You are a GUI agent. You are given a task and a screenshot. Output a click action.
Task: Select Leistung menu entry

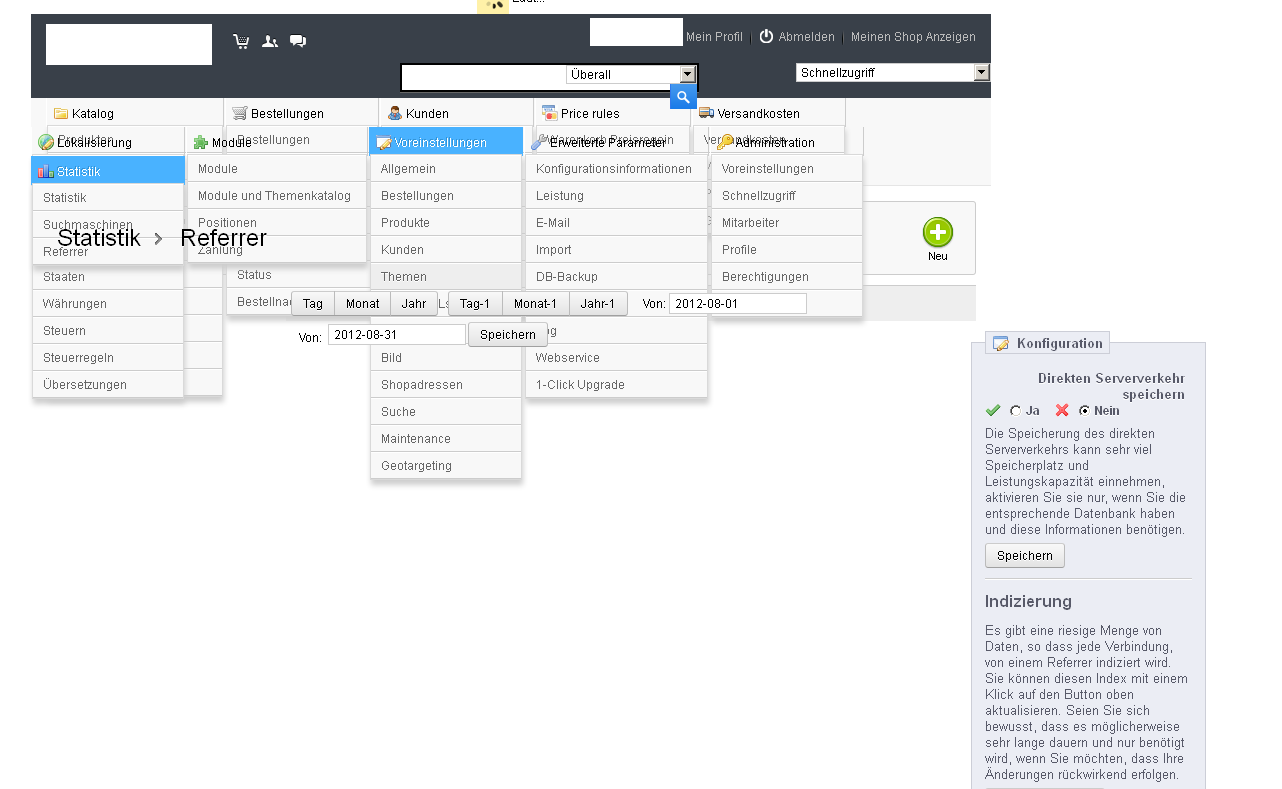tap(616, 195)
